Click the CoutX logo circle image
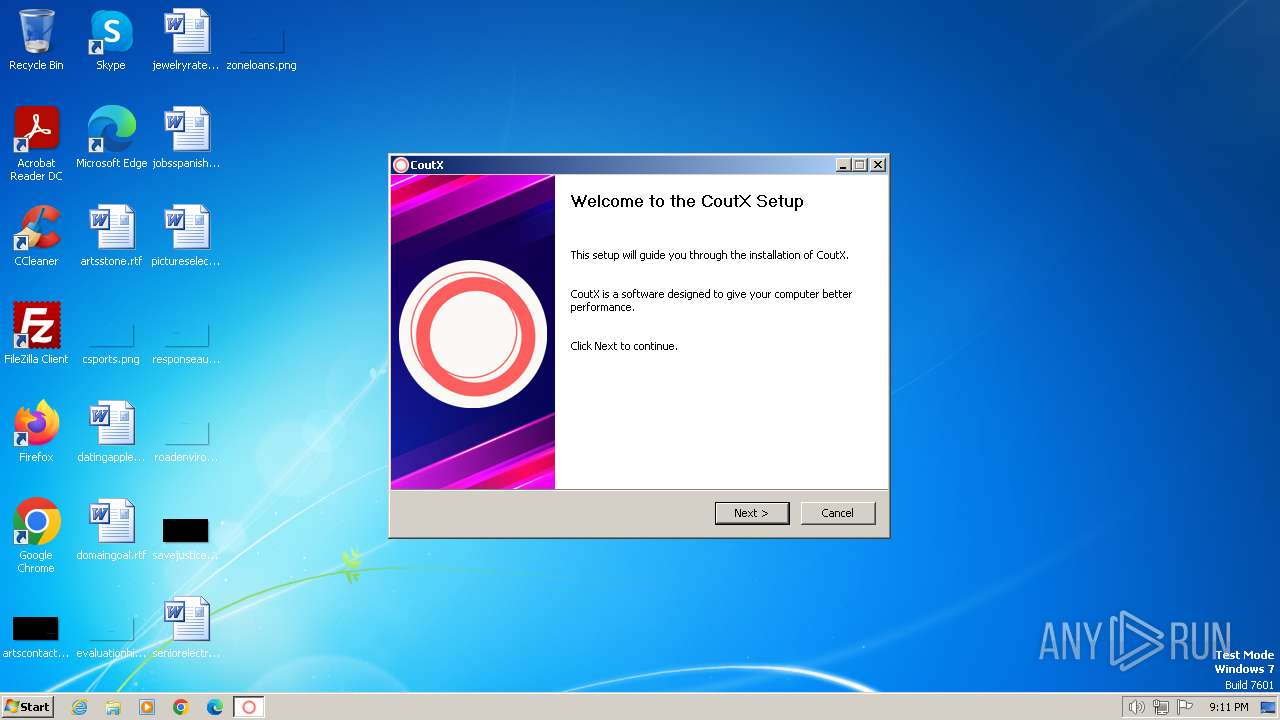 click(473, 334)
